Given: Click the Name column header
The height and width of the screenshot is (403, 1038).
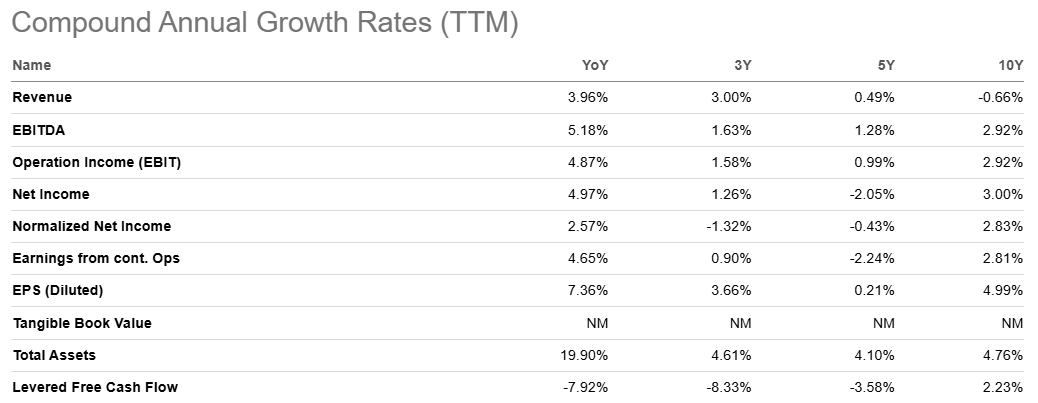Looking at the screenshot, I should pyautogui.click(x=31, y=65).
